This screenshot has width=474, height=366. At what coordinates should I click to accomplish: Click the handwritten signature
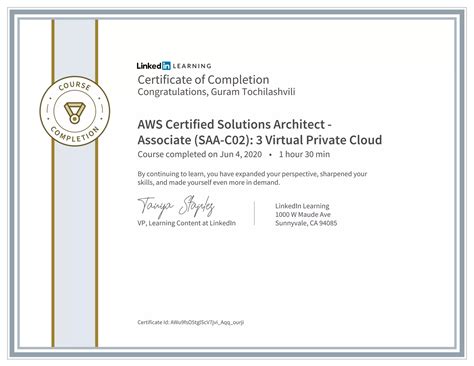(x=176, y=207)
